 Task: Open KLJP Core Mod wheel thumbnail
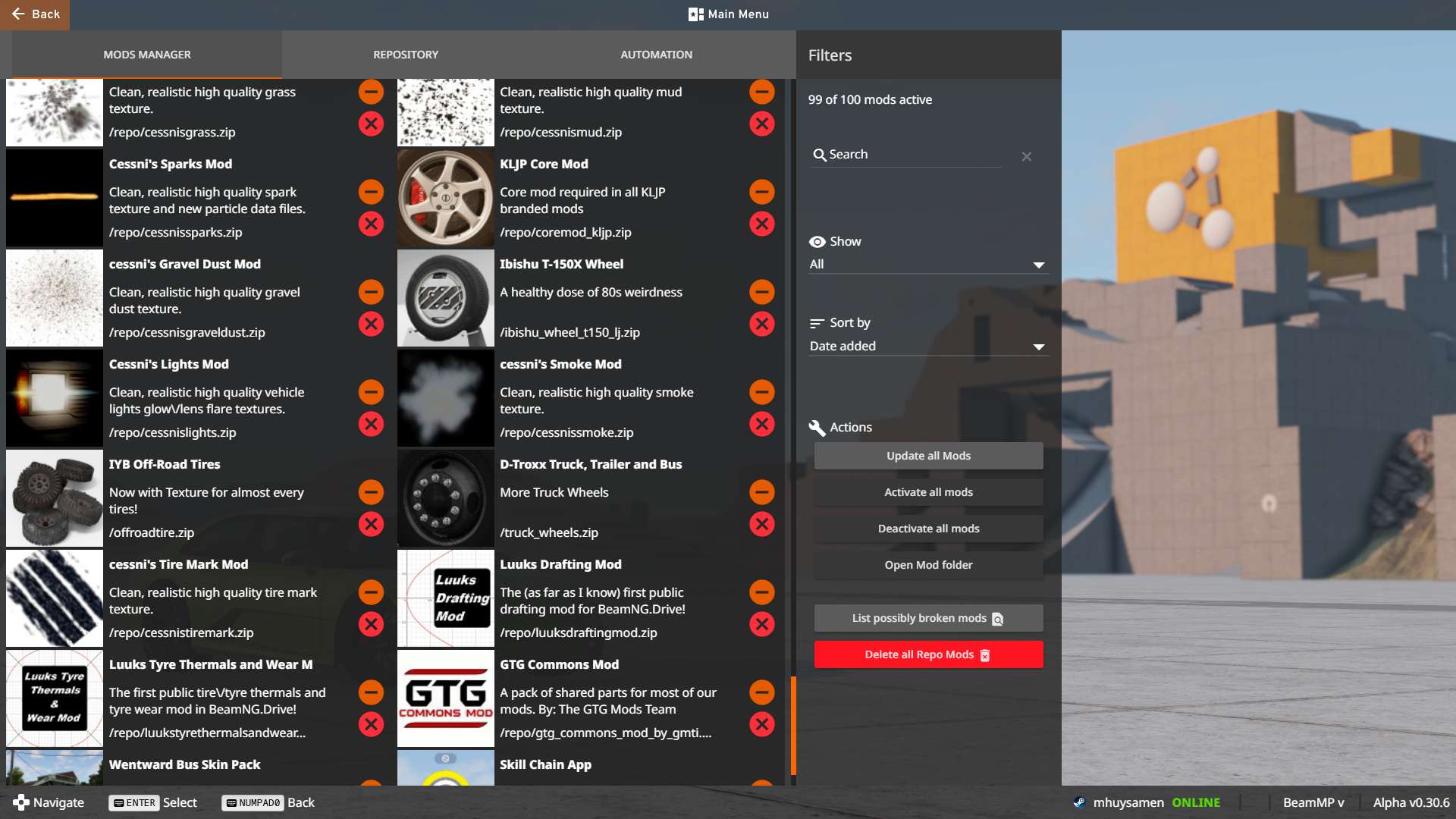[446, 198]
